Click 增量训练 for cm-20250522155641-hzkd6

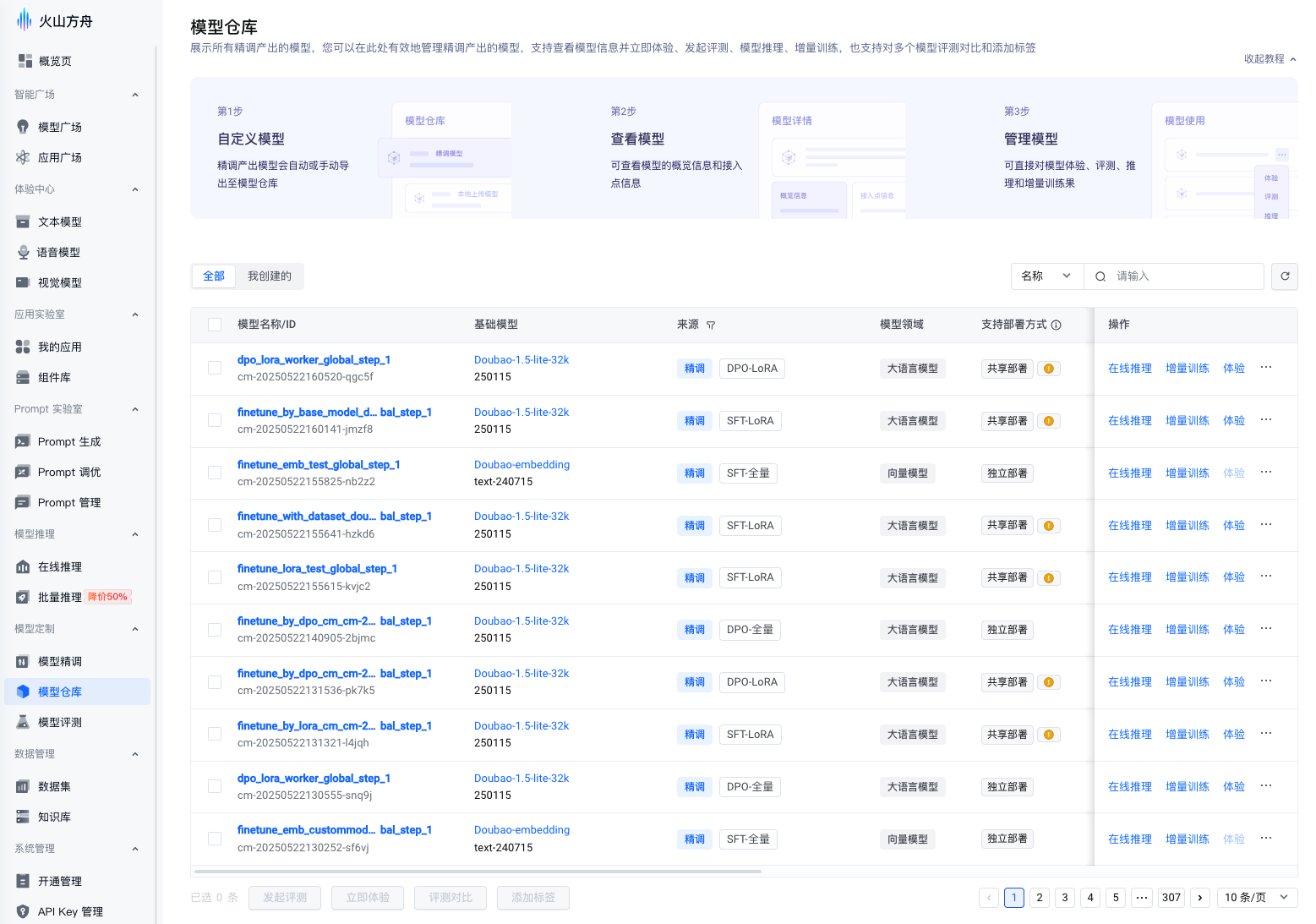tap(1188, 526)
